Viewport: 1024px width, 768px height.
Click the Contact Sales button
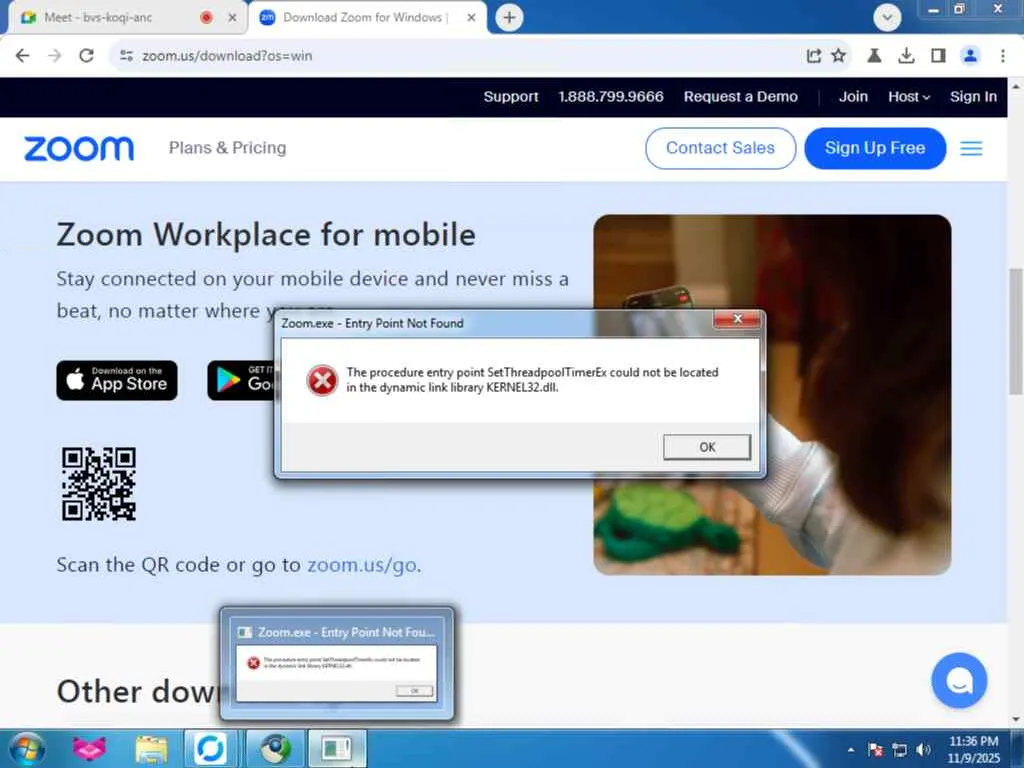pos(720,148)
